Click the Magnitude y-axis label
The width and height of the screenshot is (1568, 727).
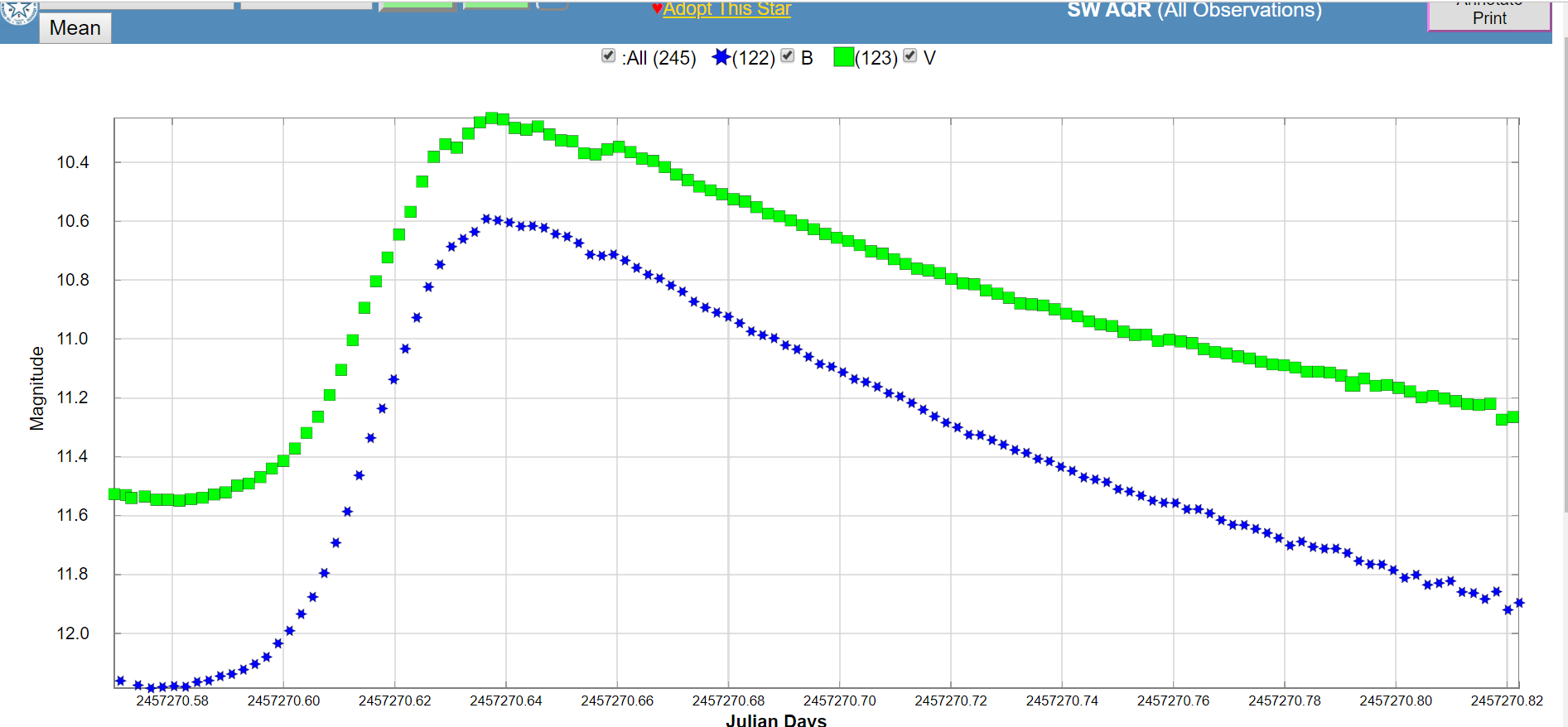[x=37, y=388]
